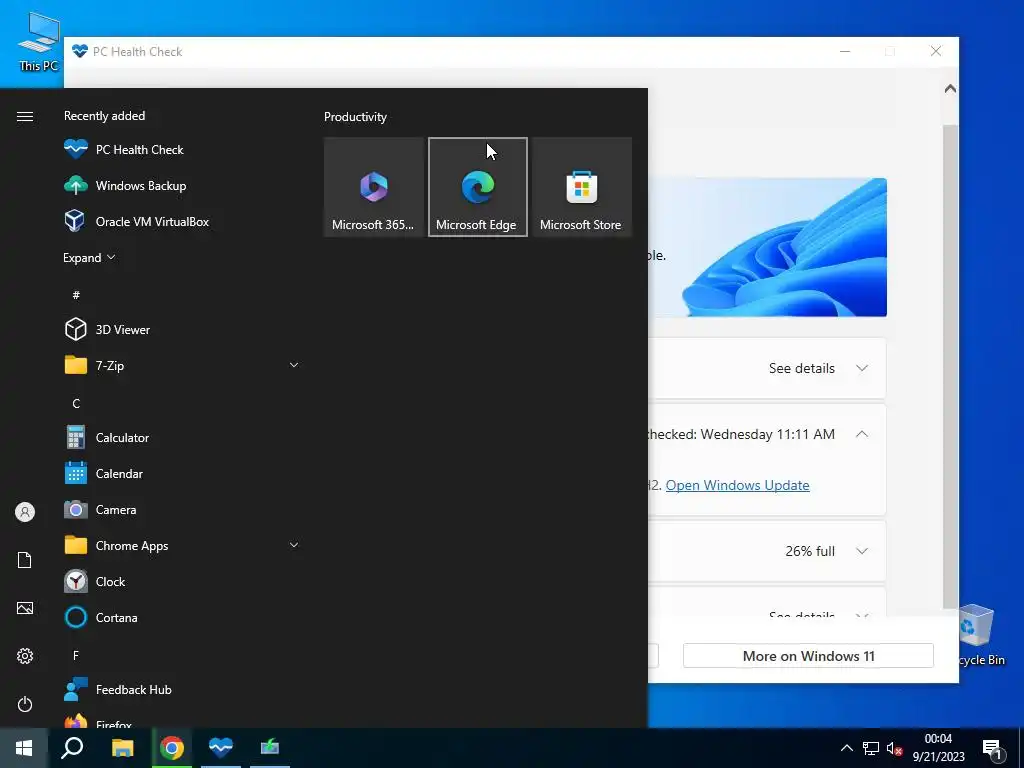Open Oracle VM VirtualBox entry
This screenshot has height=768, width=1024.
(x=183, y=221)
